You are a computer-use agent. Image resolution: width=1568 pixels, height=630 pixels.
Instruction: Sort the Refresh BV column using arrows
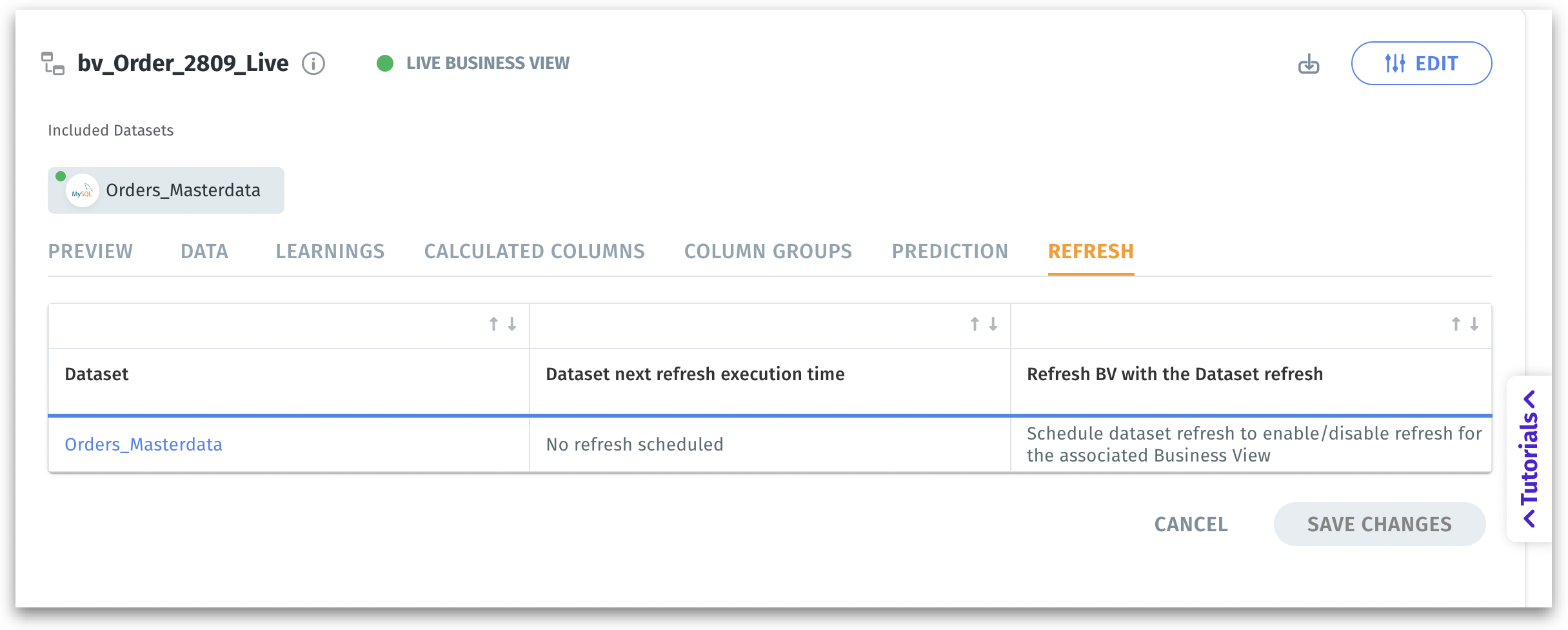pyautogui.click(x=1464, y=324)
